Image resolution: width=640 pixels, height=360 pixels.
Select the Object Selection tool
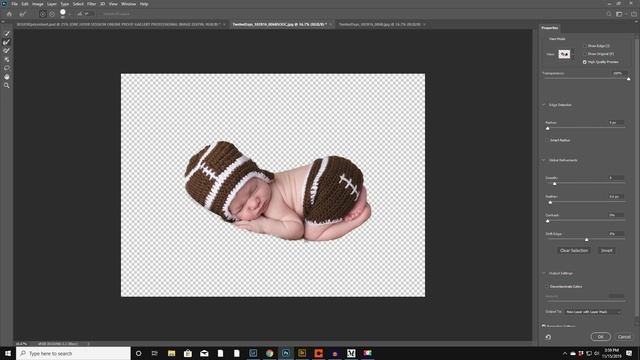point(7,59)
